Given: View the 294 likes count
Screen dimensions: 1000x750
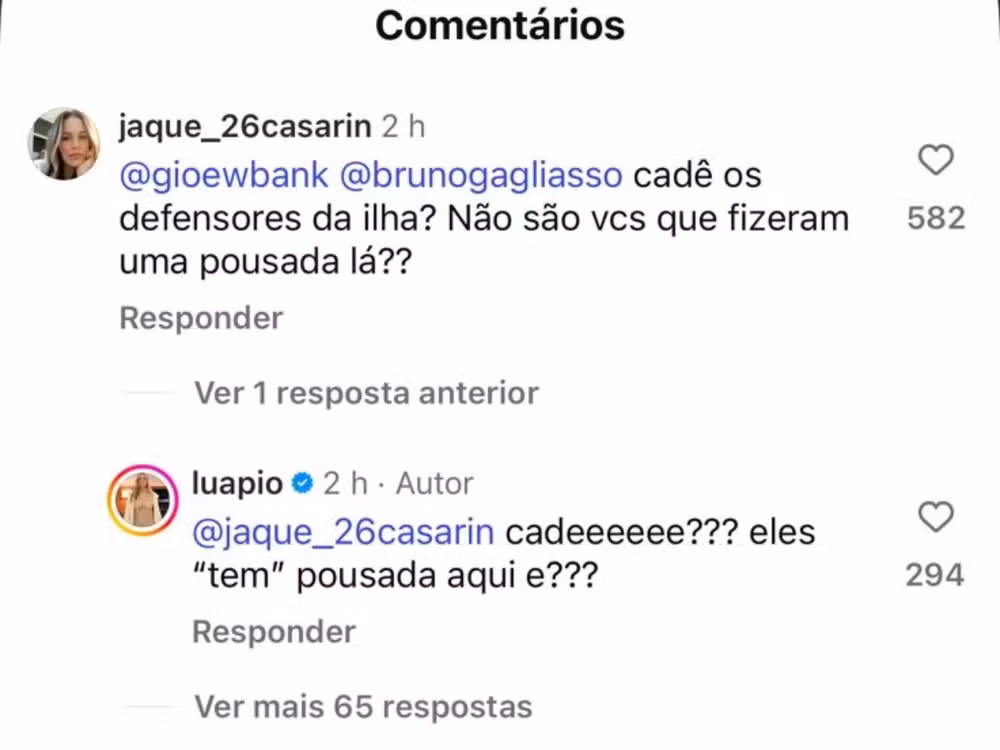Looking at the screenshot, I should coord(935,575).
